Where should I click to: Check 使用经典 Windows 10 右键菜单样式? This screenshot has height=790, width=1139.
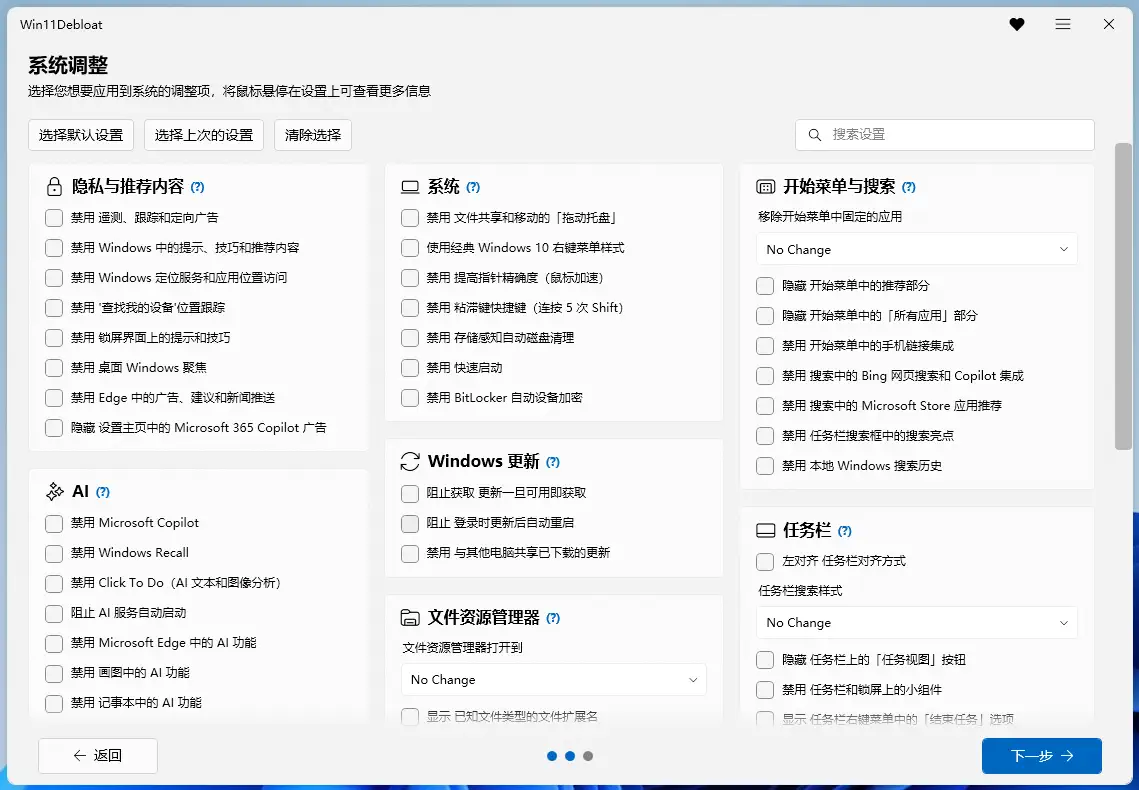410,248
